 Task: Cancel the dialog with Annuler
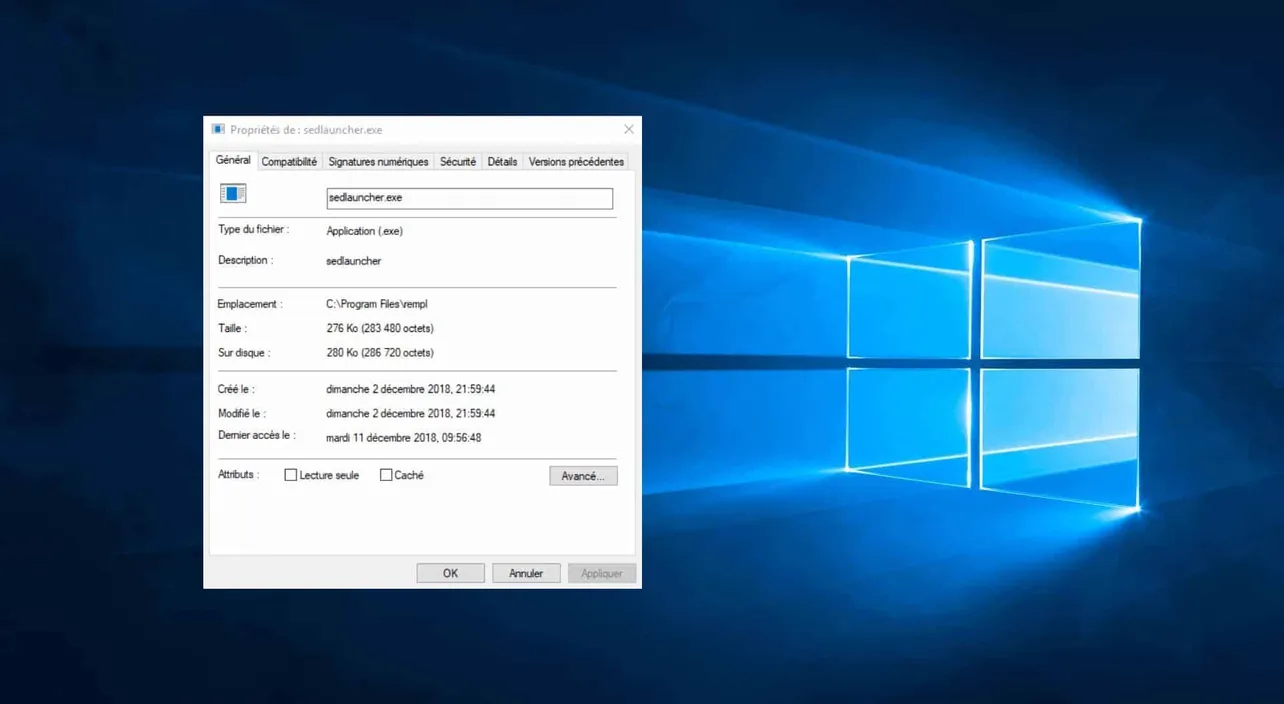(x=526, y=572)
